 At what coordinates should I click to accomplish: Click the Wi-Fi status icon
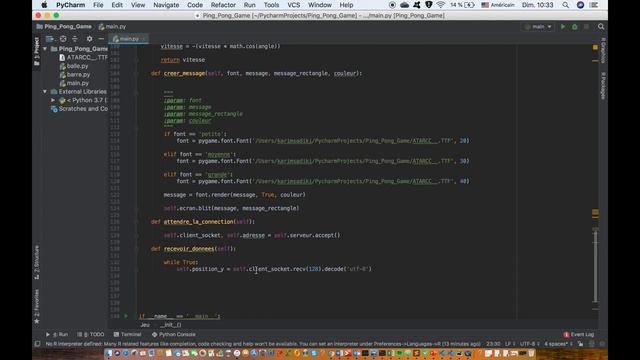point(440,5)
